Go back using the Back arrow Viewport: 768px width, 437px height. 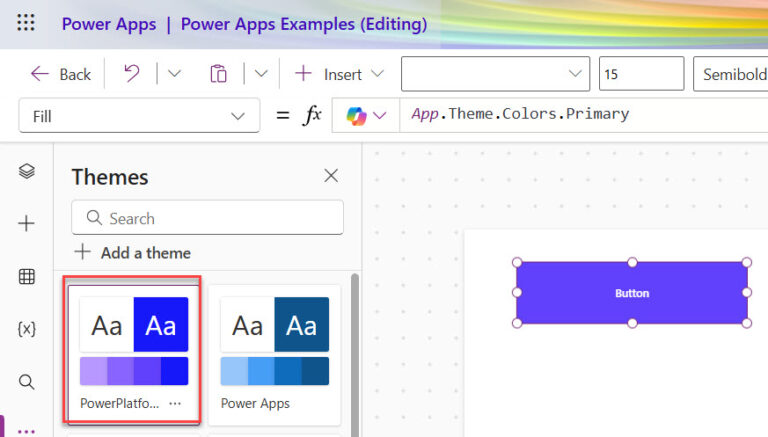61,74
